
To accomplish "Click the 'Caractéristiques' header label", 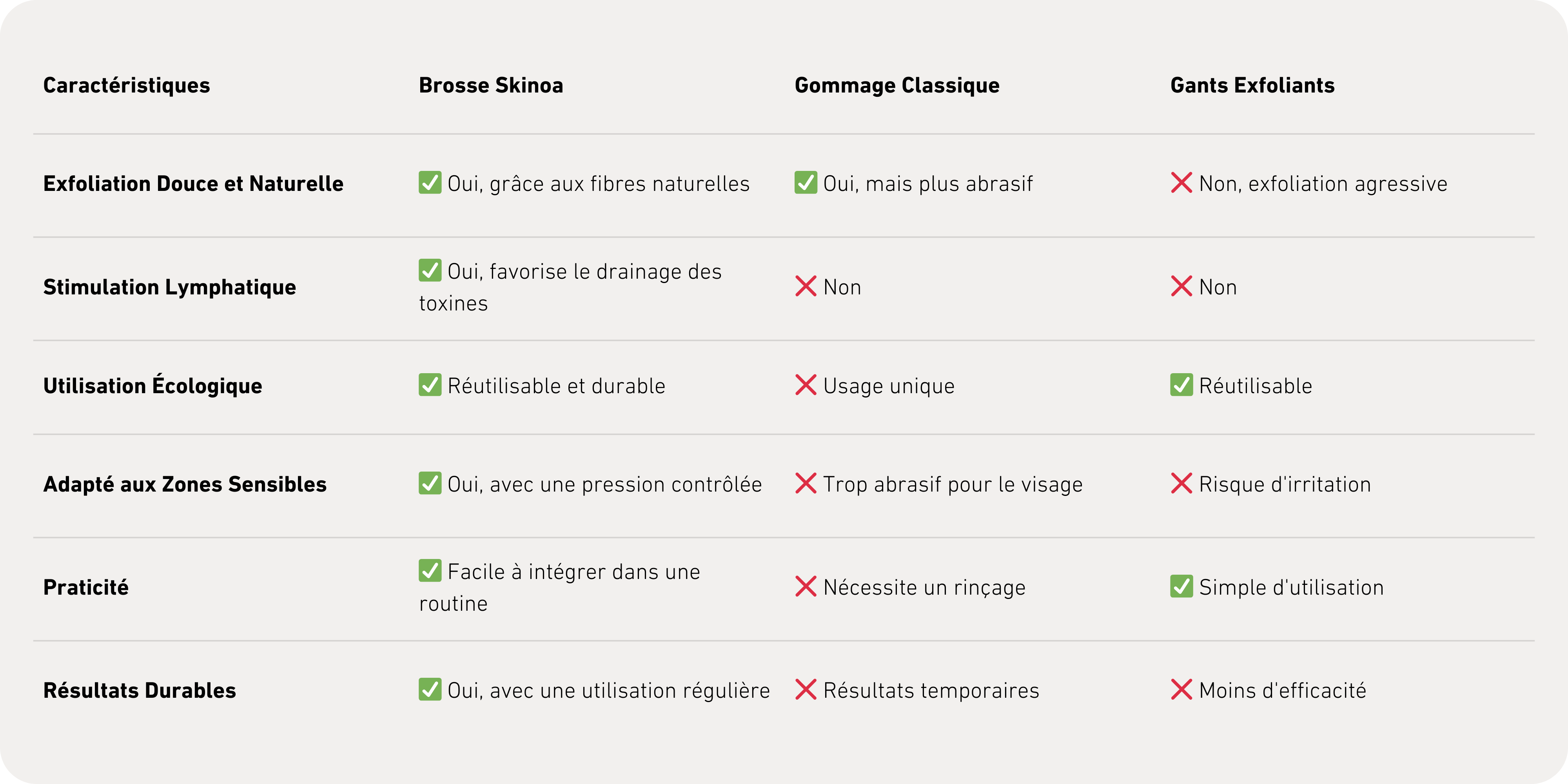I will [127, 85].
